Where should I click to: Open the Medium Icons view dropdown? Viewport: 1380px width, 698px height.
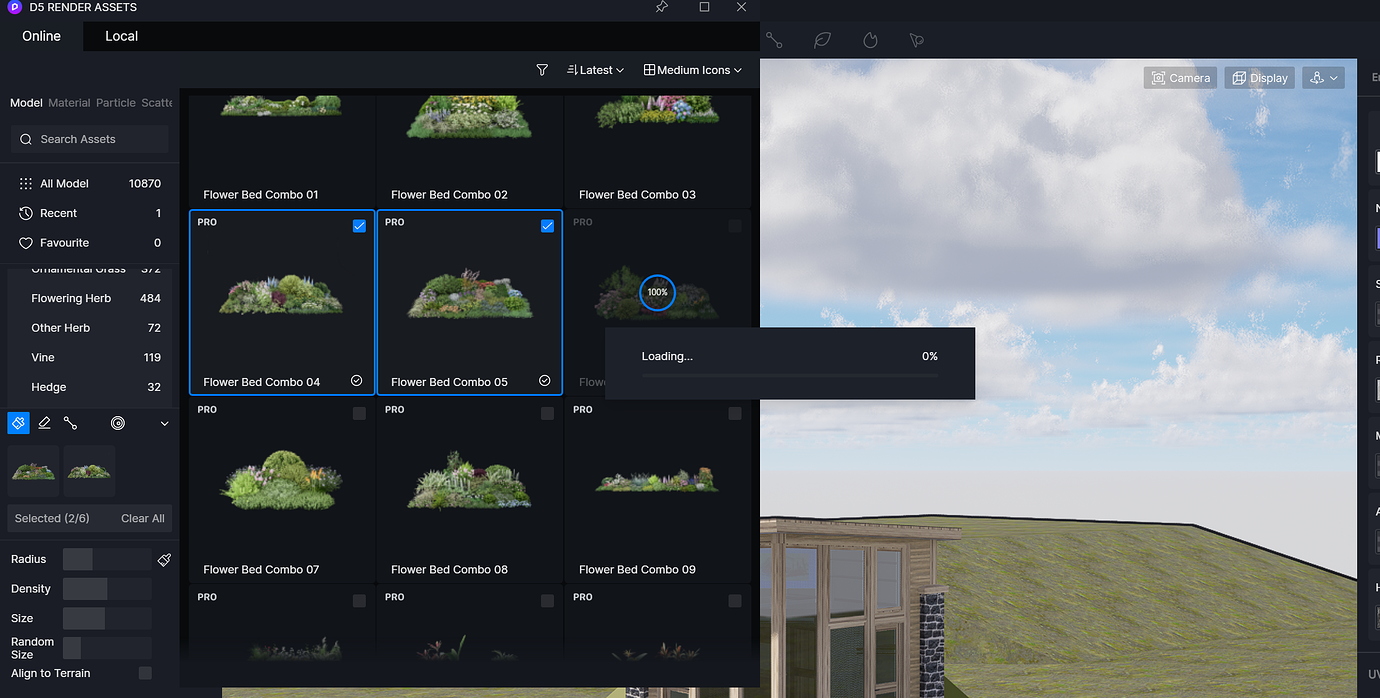(692, 70)
